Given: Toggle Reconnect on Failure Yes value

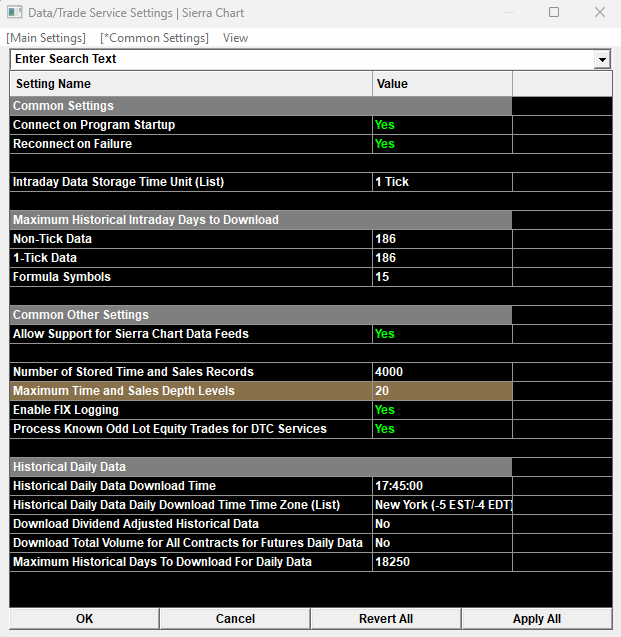Looking at the screenshot, I should click(442, 144).
